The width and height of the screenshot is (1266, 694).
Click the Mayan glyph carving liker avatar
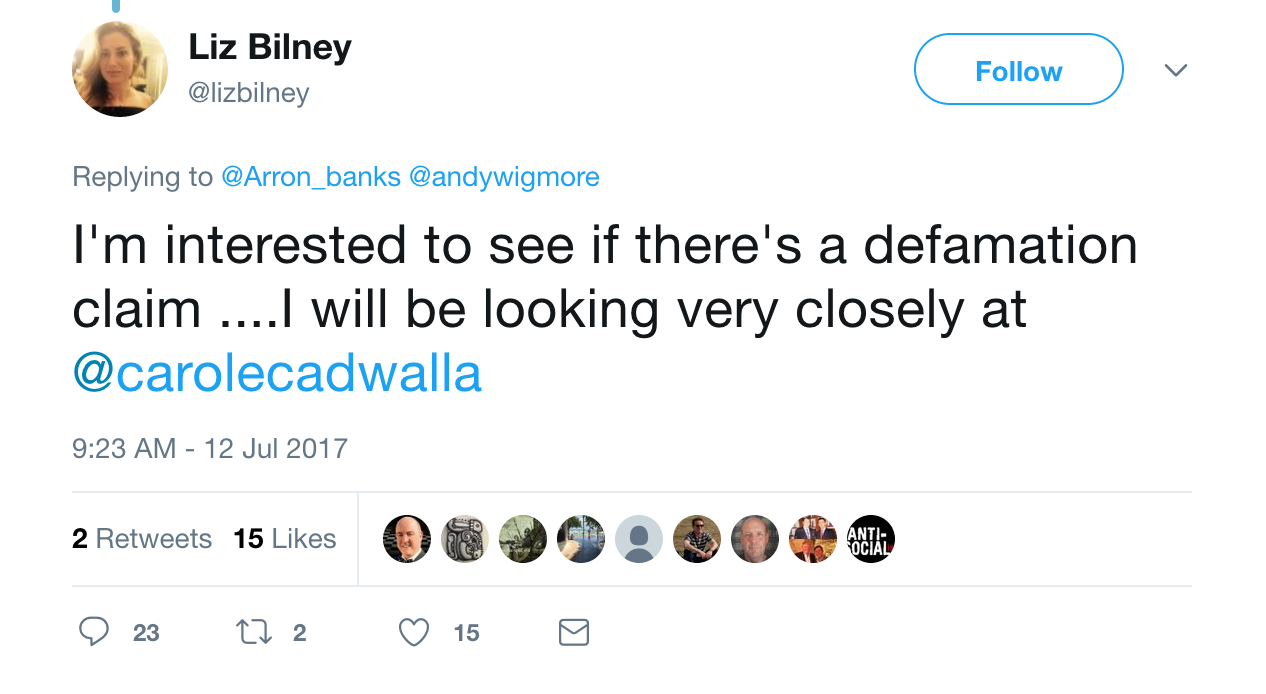coord(465,539)
